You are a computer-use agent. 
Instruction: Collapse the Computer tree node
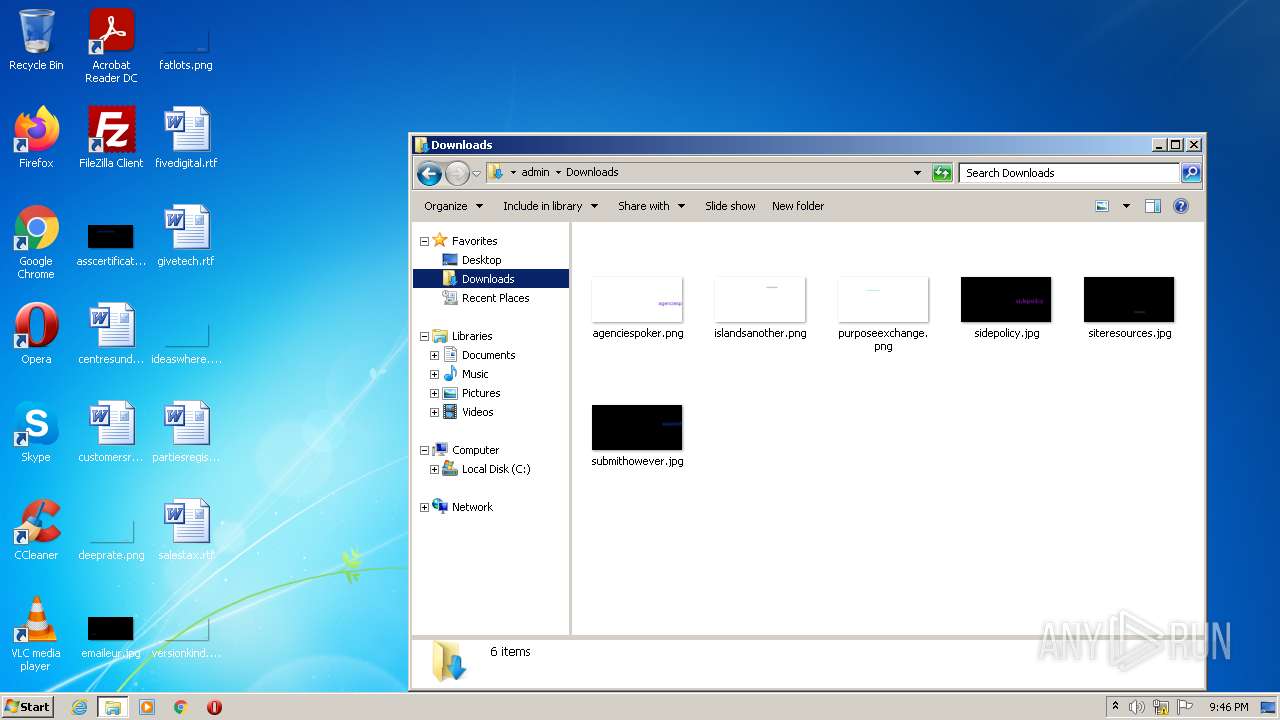point(424,450)
